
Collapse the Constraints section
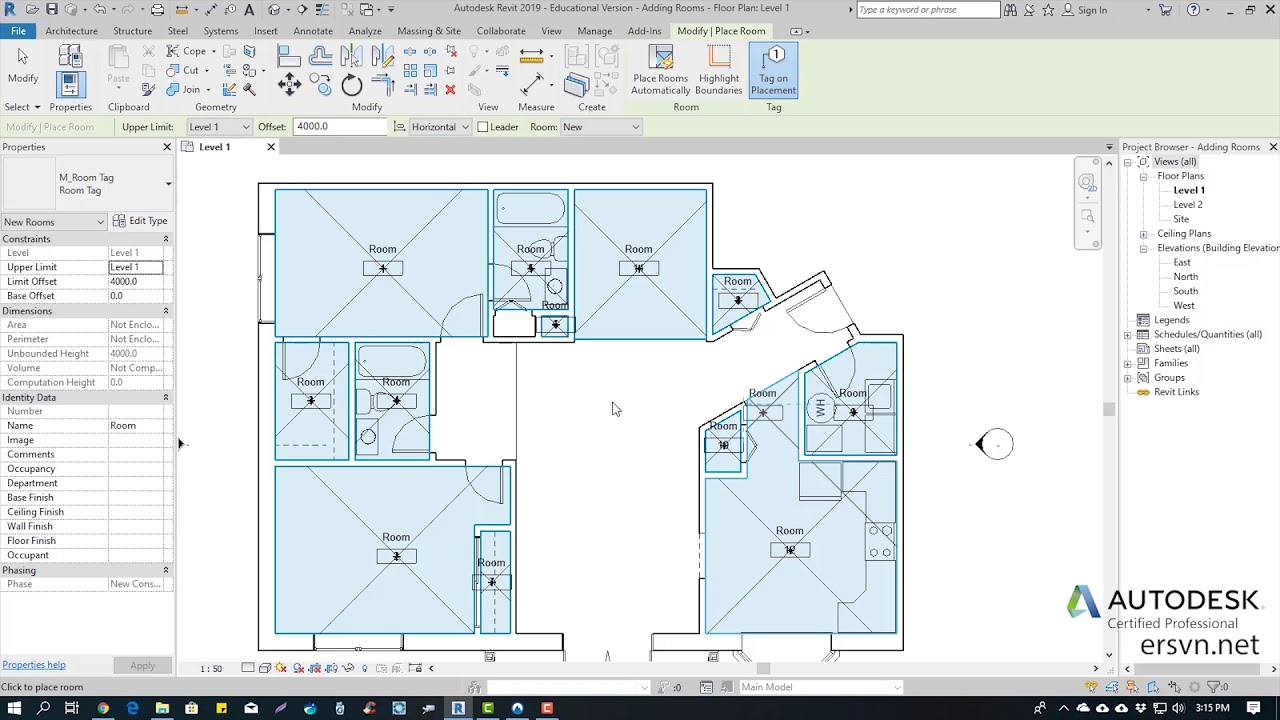(x=165, y=239)
